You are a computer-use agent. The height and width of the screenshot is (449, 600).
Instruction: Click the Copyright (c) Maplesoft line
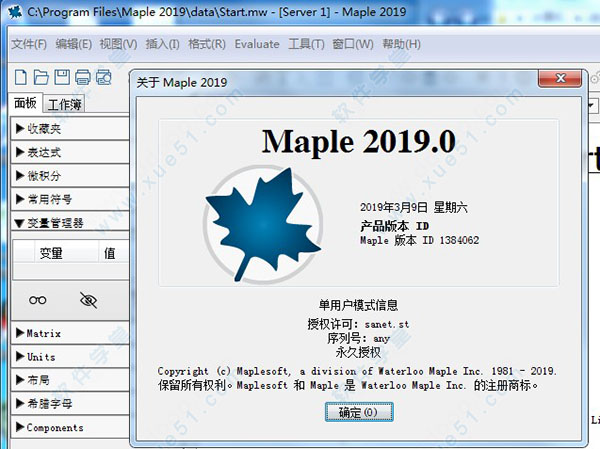[x=357, y=371]
